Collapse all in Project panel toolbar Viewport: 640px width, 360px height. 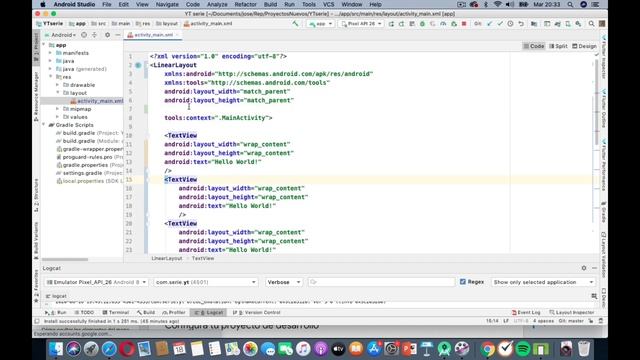tap(94, 35)
